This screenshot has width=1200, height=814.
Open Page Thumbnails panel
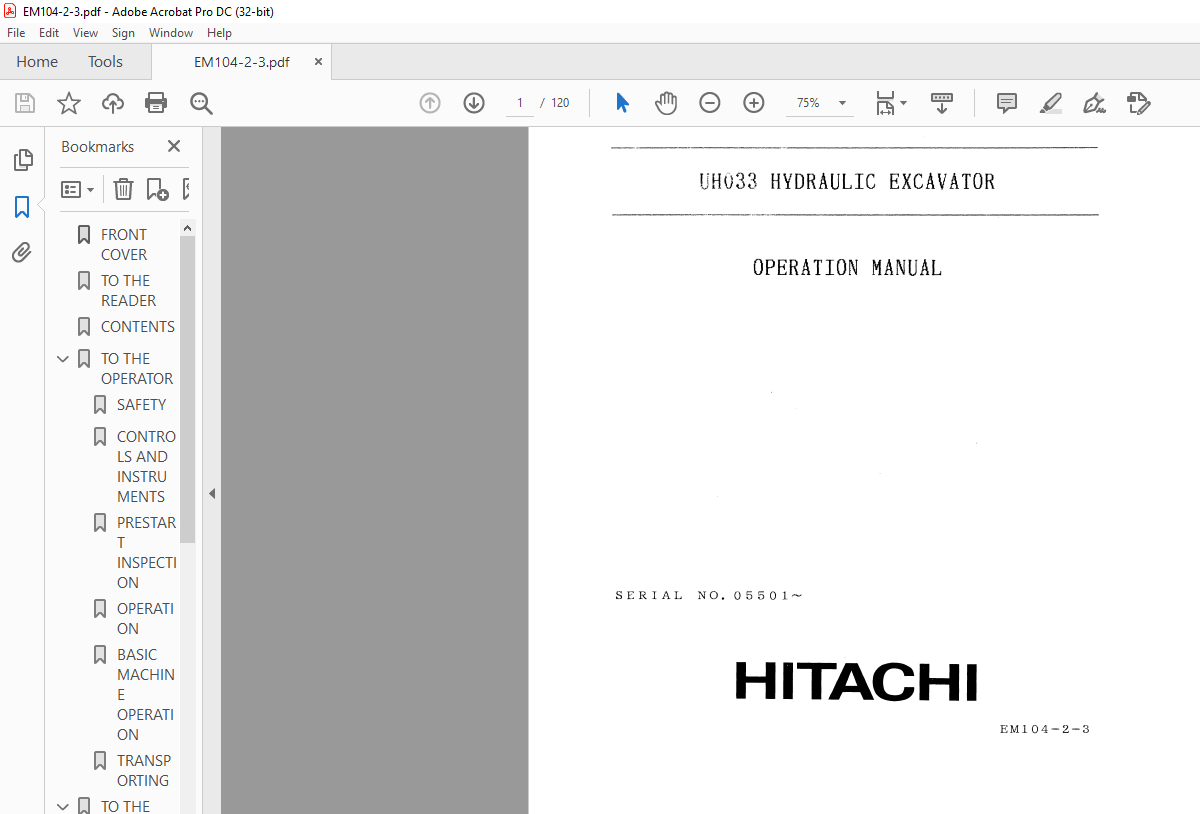pos(22,160)
